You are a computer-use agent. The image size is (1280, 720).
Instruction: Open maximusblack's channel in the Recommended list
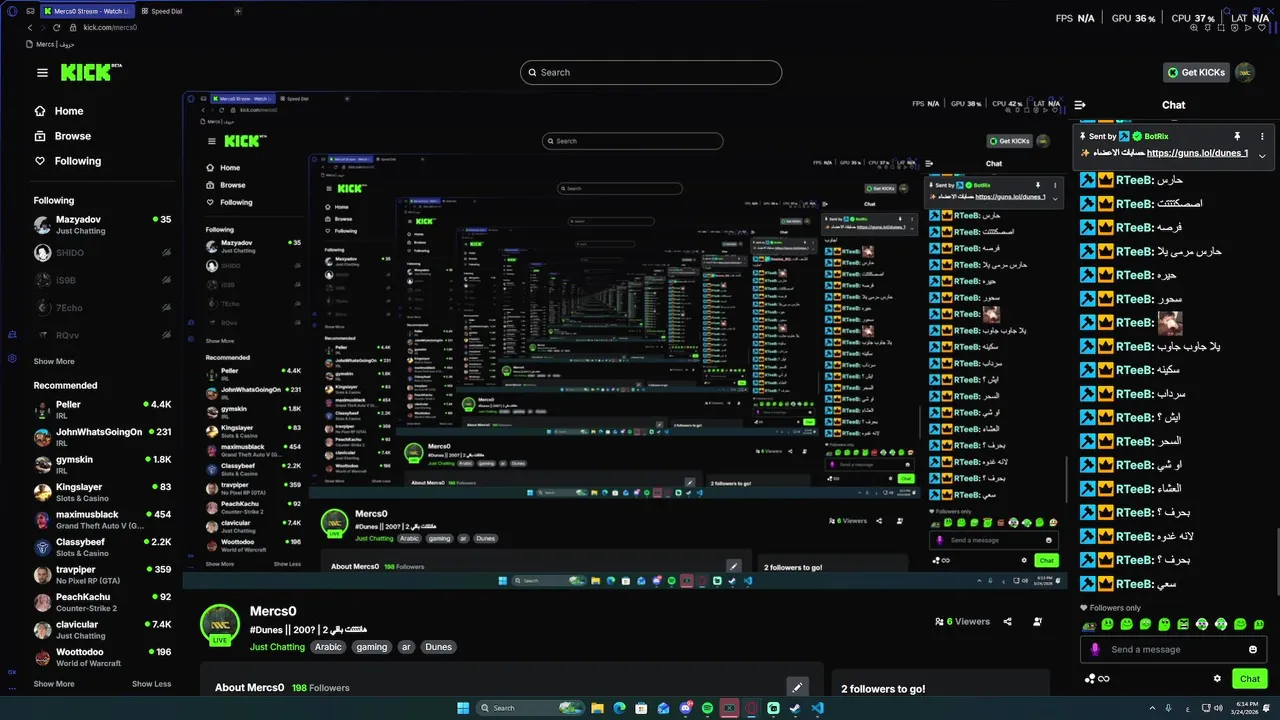102,520
